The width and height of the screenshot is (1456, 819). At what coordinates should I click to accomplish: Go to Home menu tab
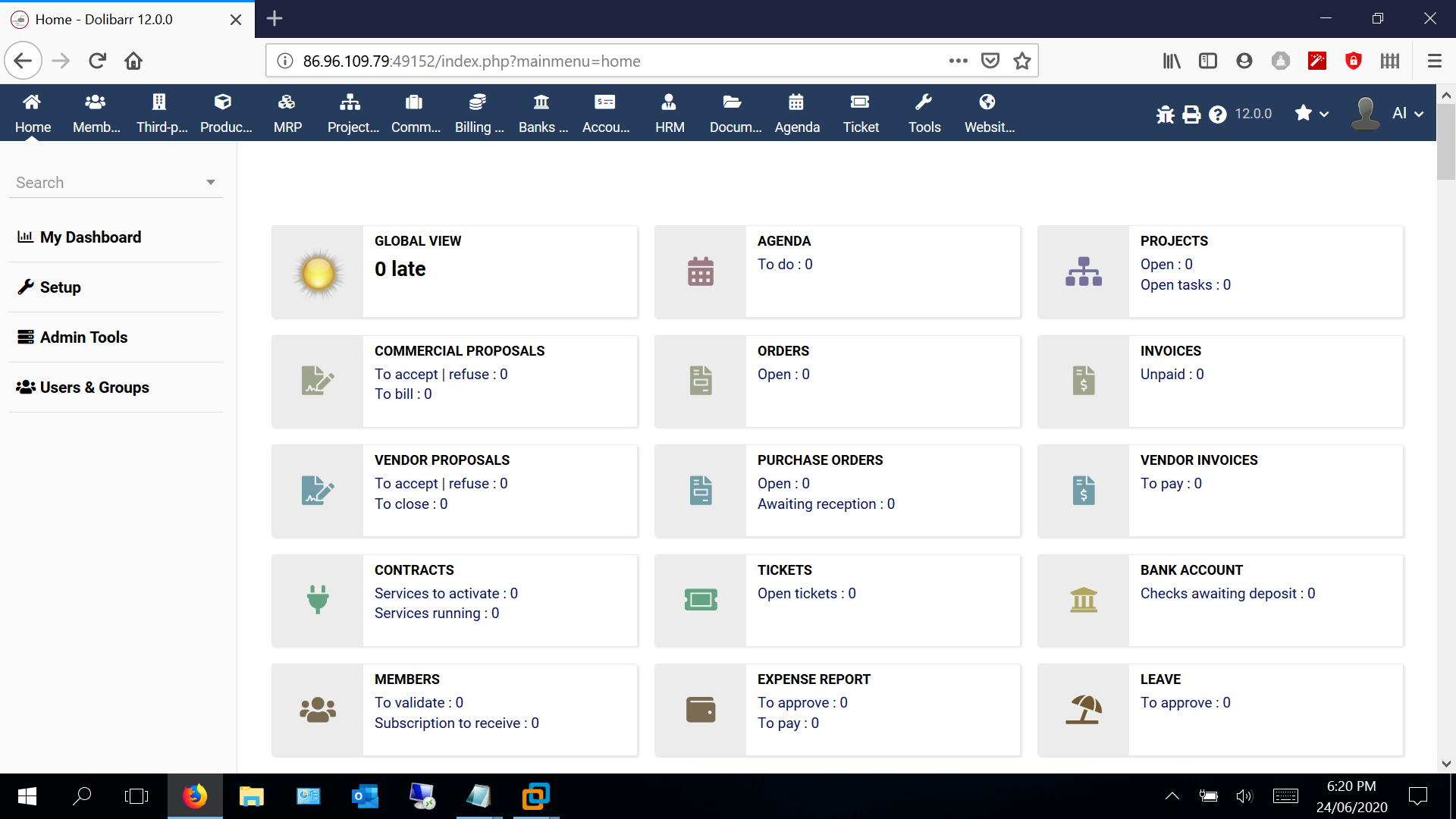click(33, 113)
